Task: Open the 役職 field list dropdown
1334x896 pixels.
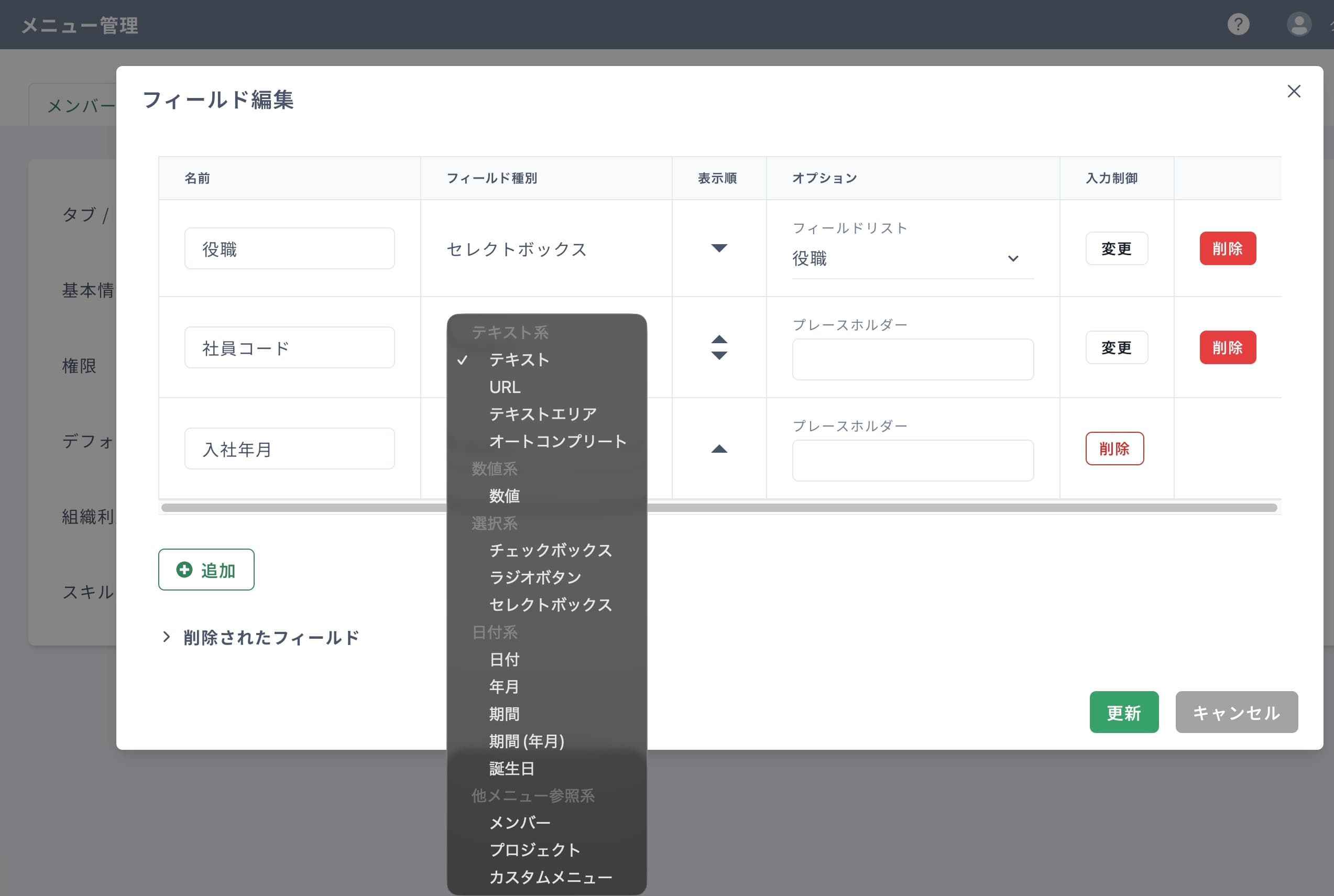Action: click(911, 258)
